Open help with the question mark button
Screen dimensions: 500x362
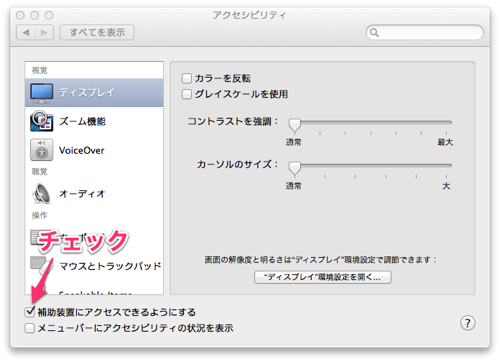(468, 323)
